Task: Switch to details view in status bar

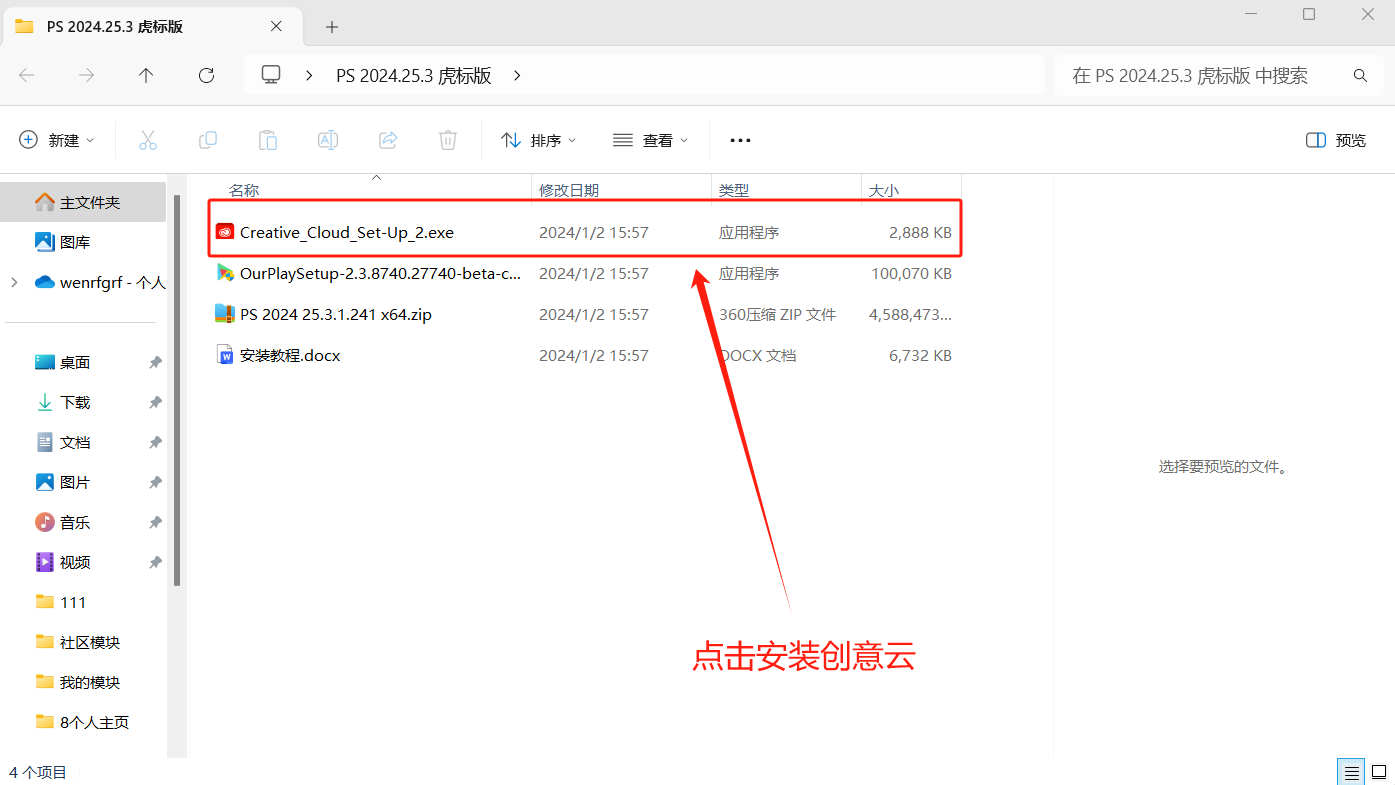Action: pyautogui.click(x=1351, y=772)
